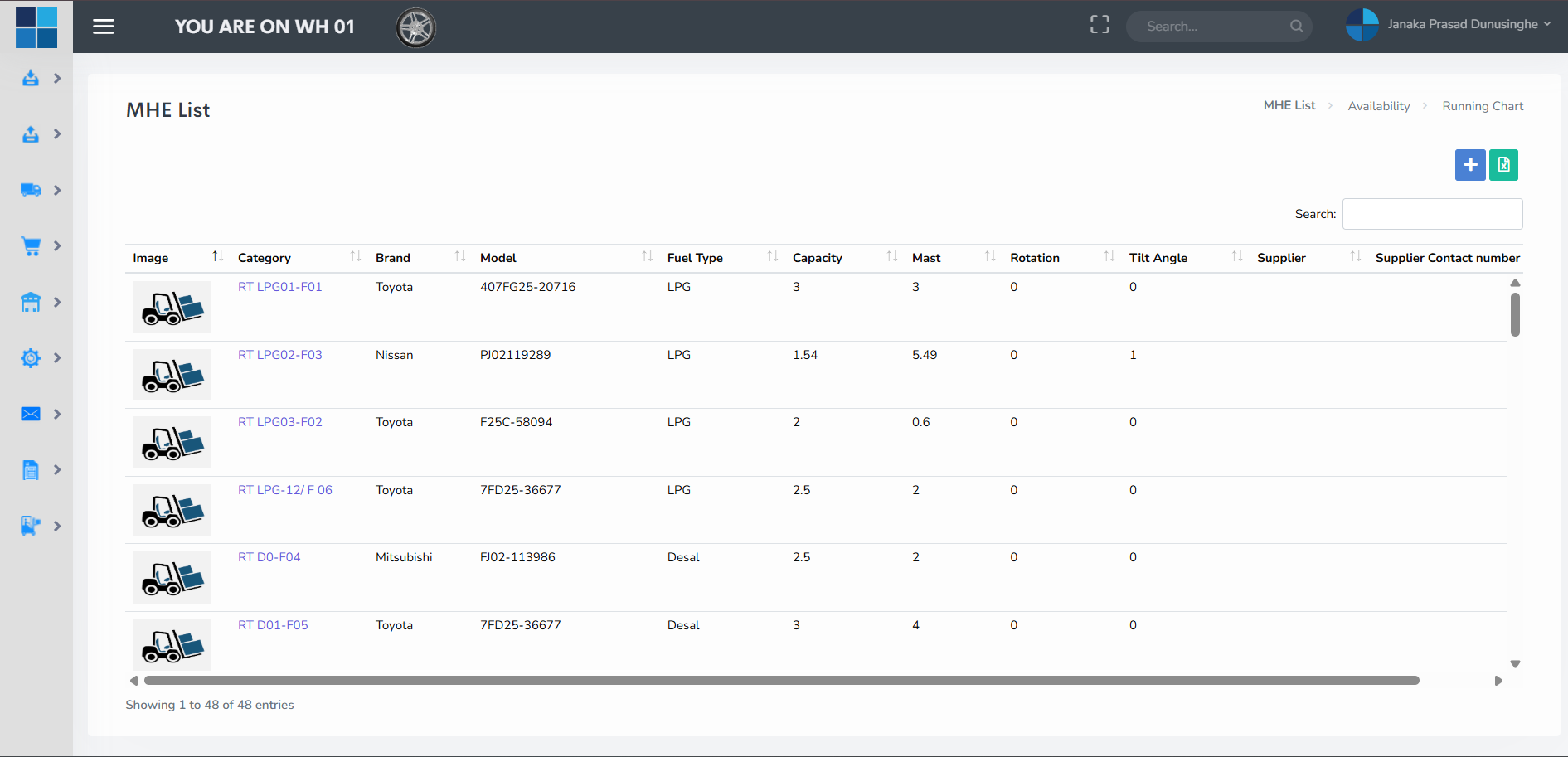The image size is (1568, 757).
Task: Expand chevron next to cart sidebar item
Action: pos(57,246)
